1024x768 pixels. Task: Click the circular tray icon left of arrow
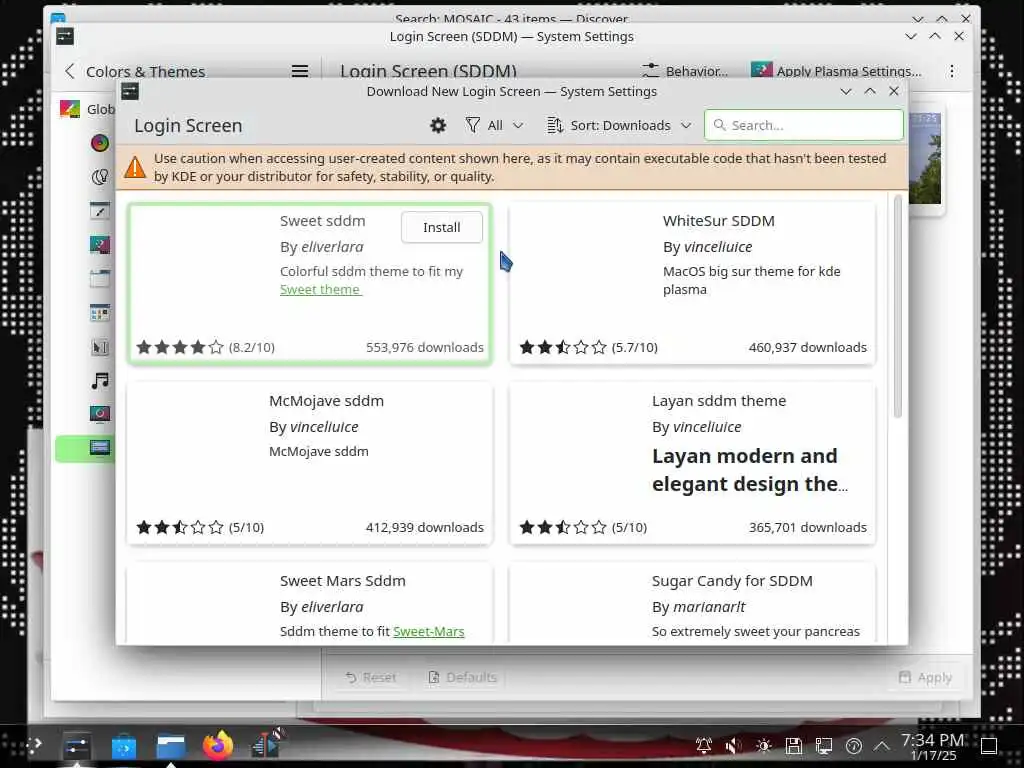click(x=854, y=745)
